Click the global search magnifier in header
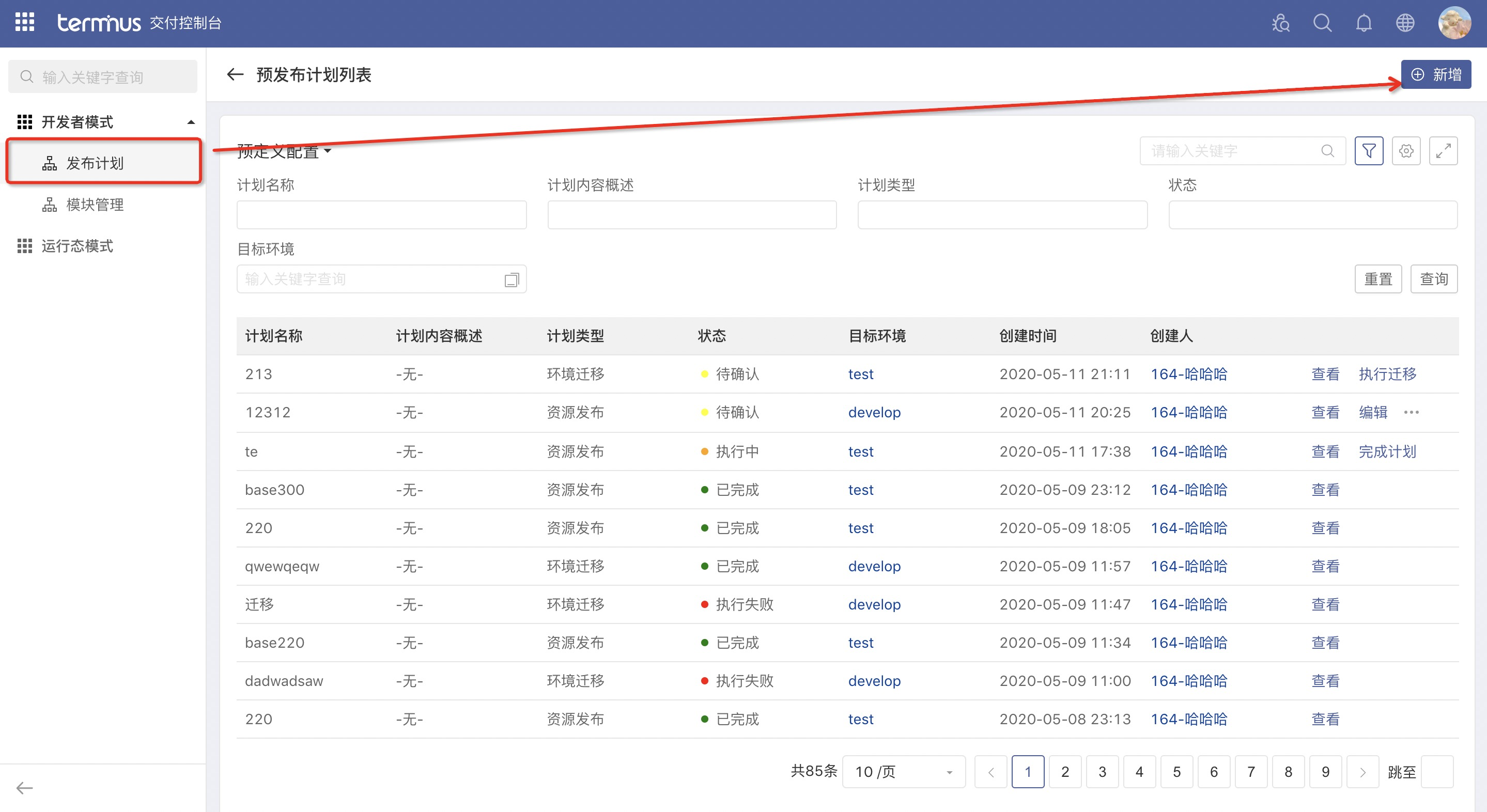The image size is (1487, 812). tap(1323, 23)
